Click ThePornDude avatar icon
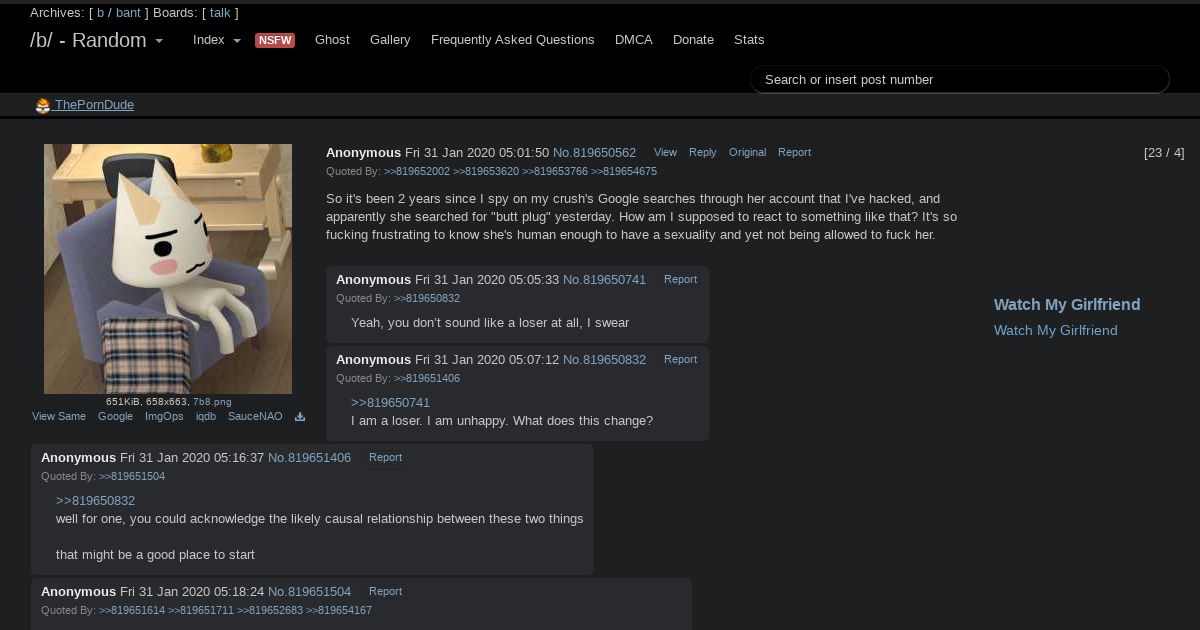 pos(43,105)
